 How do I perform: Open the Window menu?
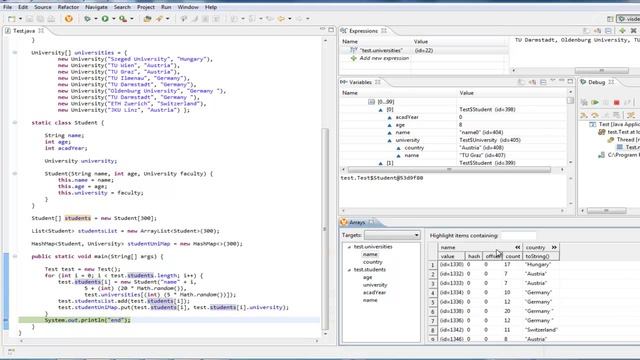click(x=188, y=7)
